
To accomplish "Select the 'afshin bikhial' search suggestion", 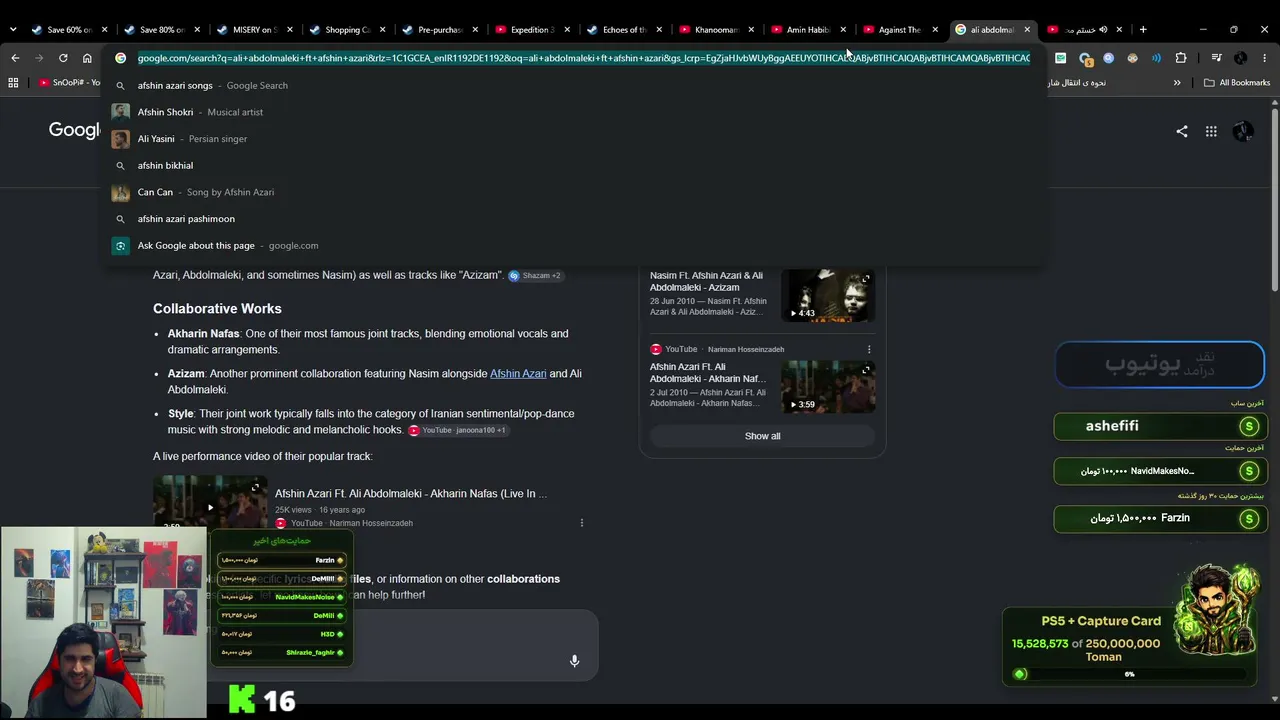I will 575,165.
